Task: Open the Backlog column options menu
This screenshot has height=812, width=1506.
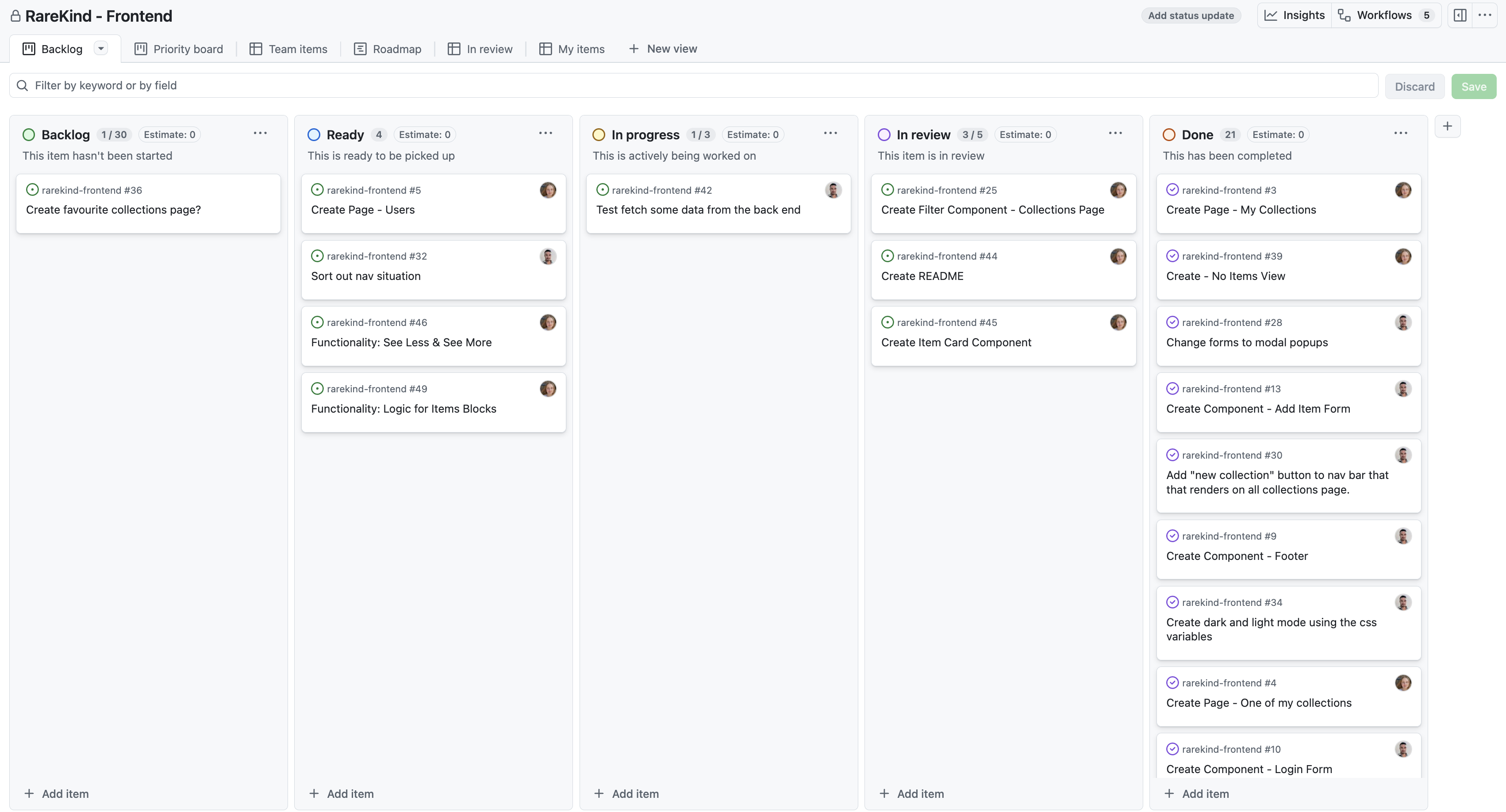Action: pyautogui.click(x=260, y=133)
